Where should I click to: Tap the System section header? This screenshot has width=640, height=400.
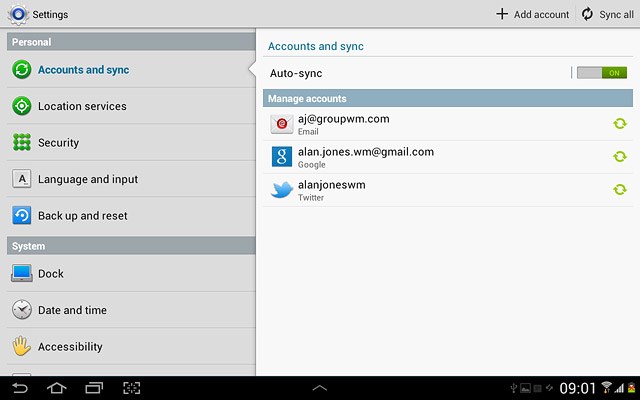pos(131,246)
